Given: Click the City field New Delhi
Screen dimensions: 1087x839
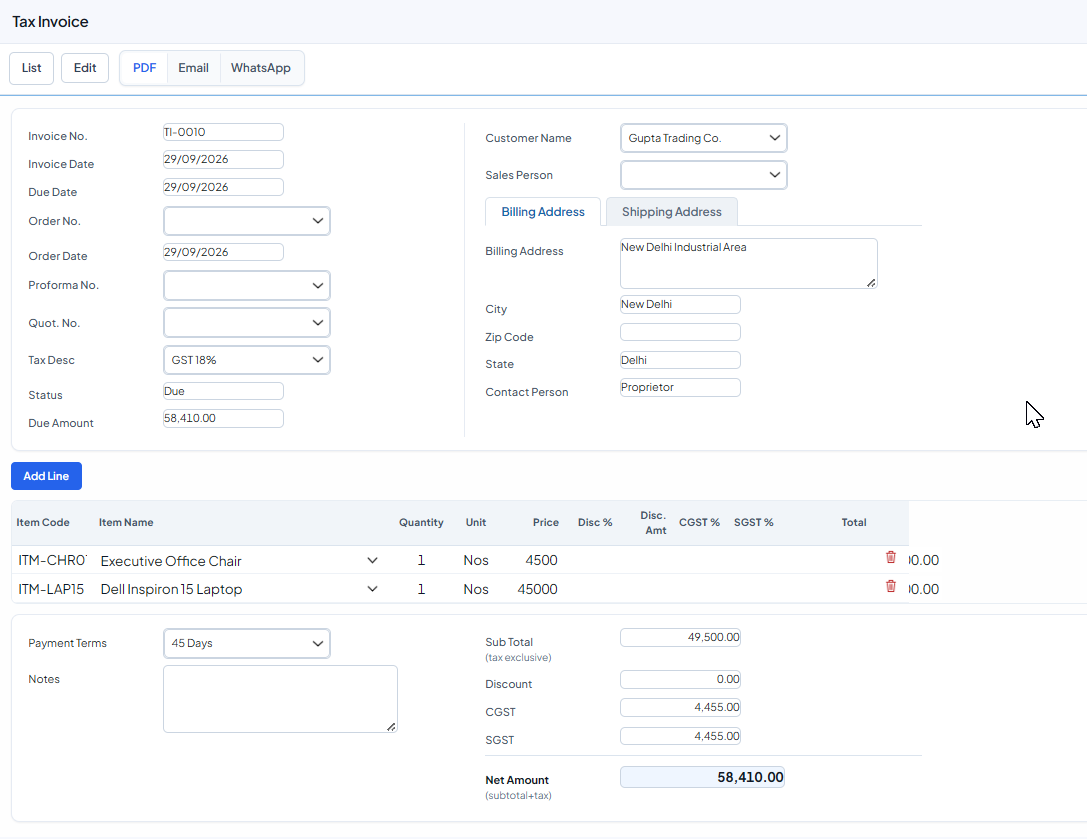Looking at the screenshot, I should tap(680, 304).
